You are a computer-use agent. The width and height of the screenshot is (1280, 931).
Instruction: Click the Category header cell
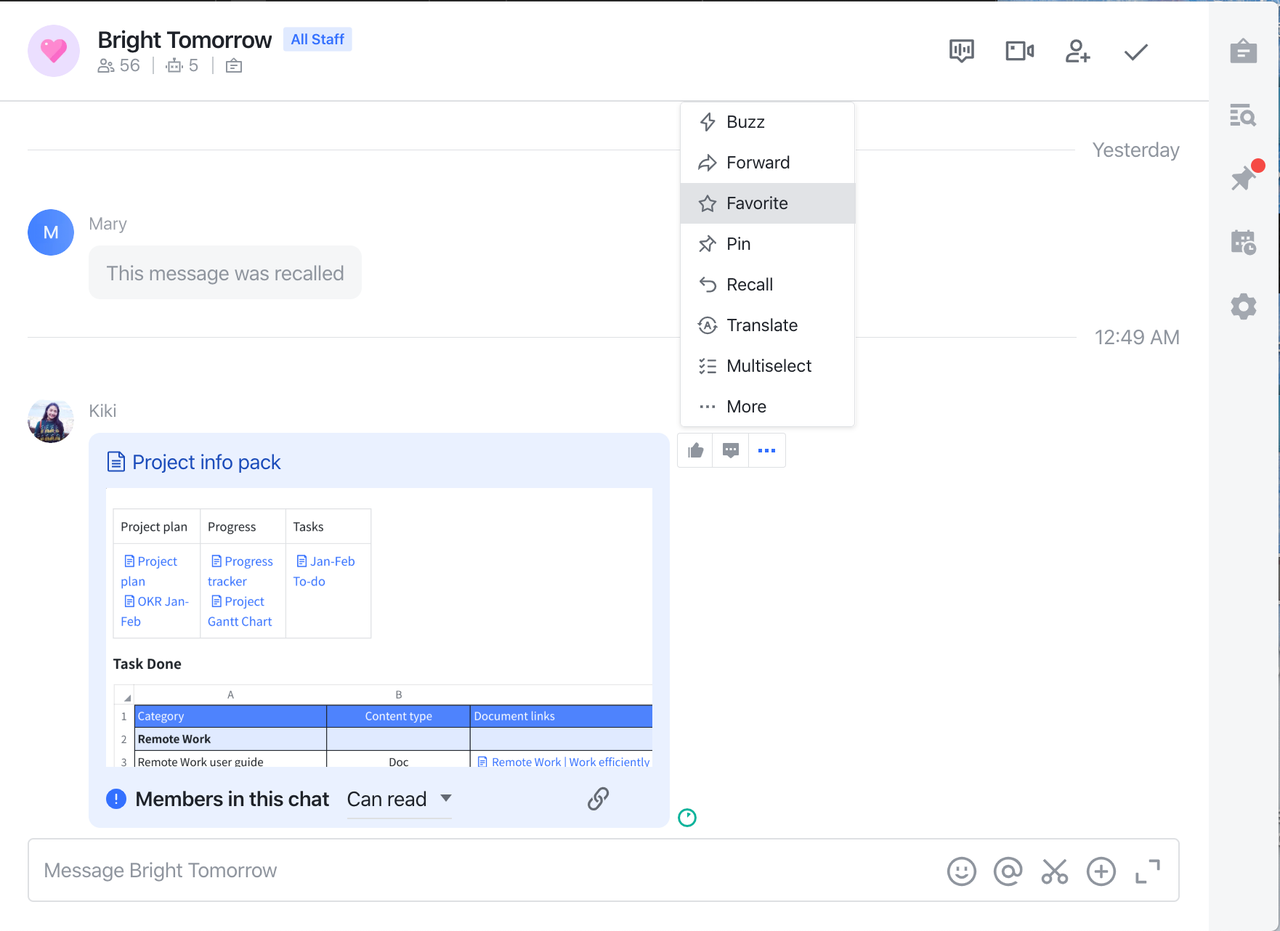pyautogui.click(x=230, y=716)
